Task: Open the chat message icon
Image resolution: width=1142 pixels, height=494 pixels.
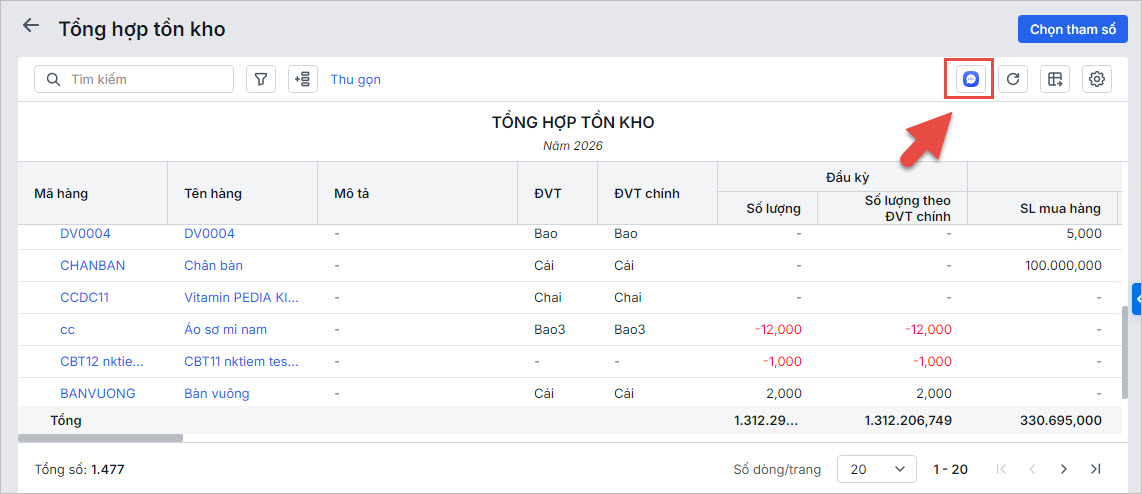Action: click(x=970, y=79)
